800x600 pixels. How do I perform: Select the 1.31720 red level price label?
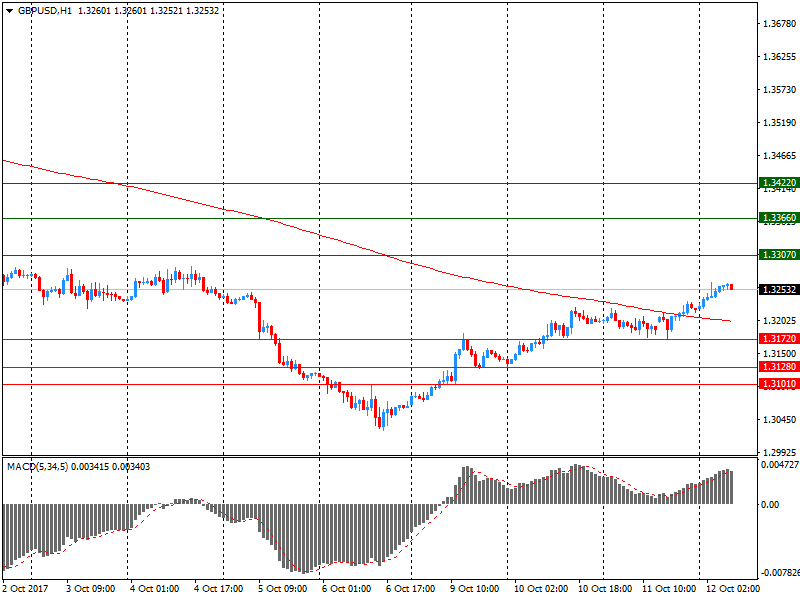779,339
